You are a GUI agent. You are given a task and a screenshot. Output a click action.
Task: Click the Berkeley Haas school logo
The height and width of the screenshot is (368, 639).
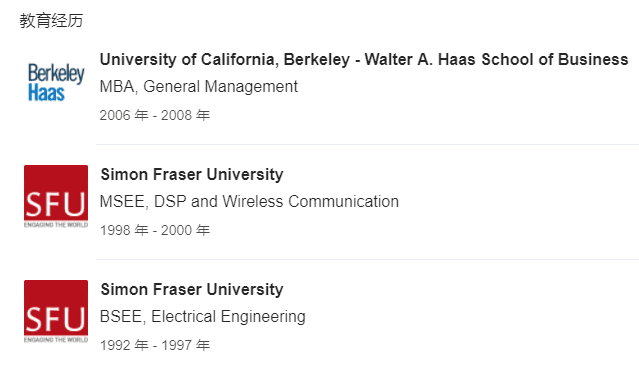tap(56, 82)
